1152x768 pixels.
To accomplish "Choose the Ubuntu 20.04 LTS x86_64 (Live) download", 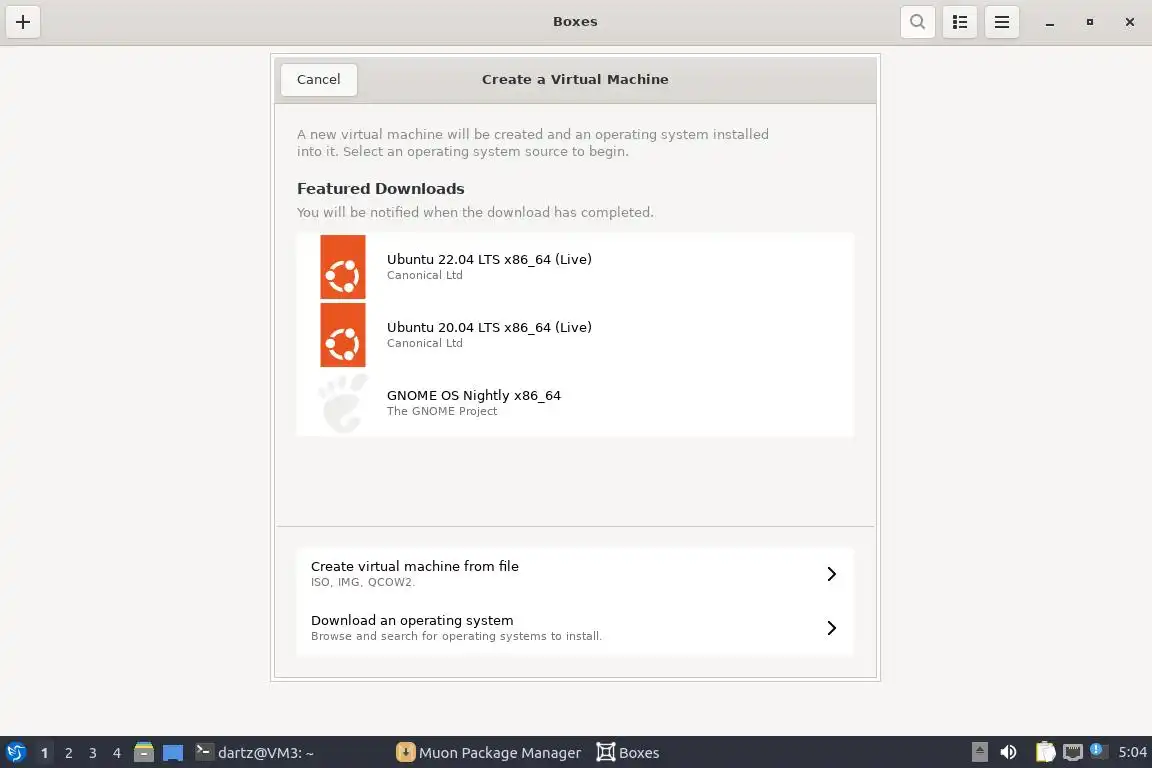I will [x=575, y=335].
